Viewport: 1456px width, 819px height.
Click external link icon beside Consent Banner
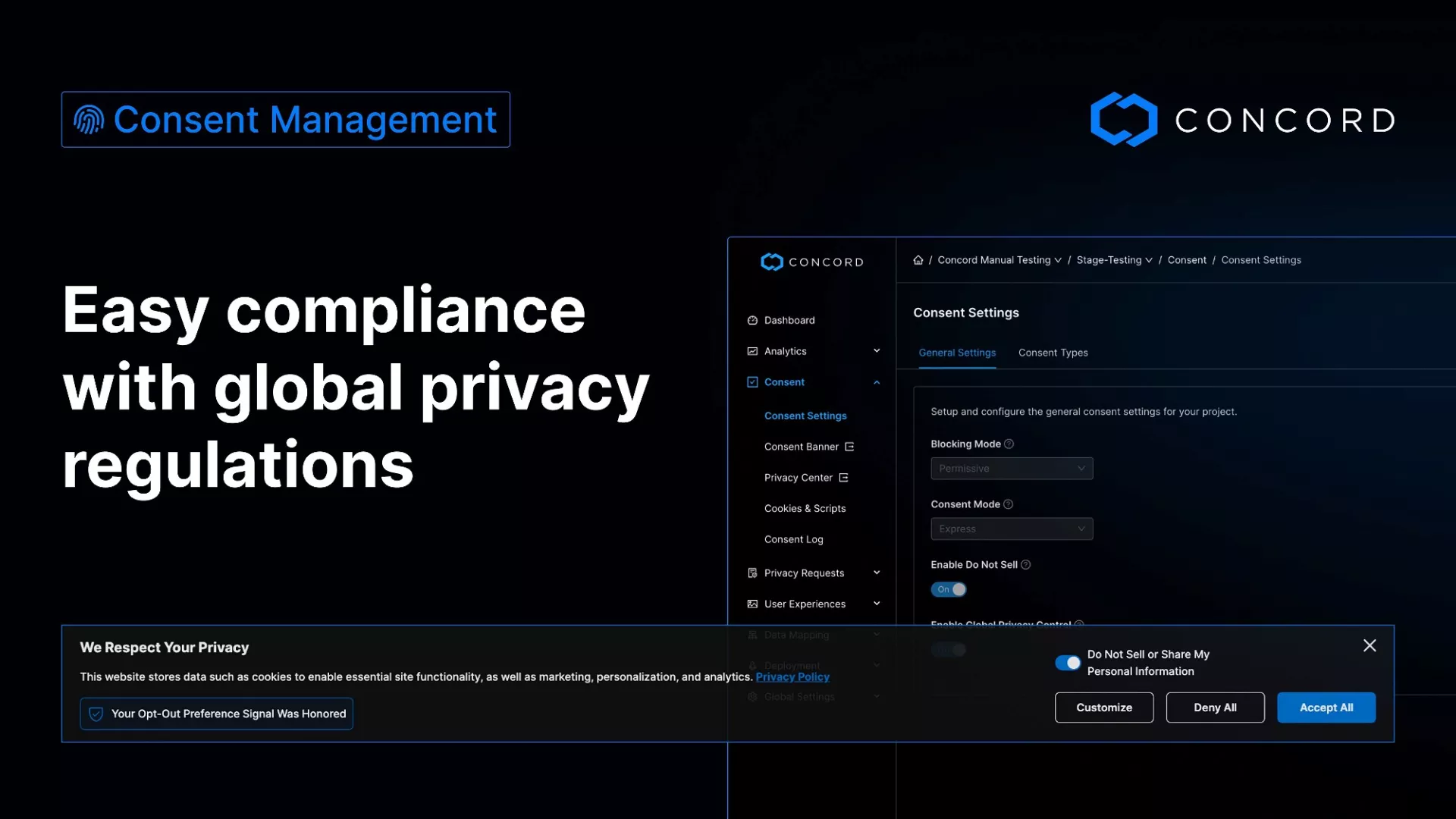tap(849, 447)
